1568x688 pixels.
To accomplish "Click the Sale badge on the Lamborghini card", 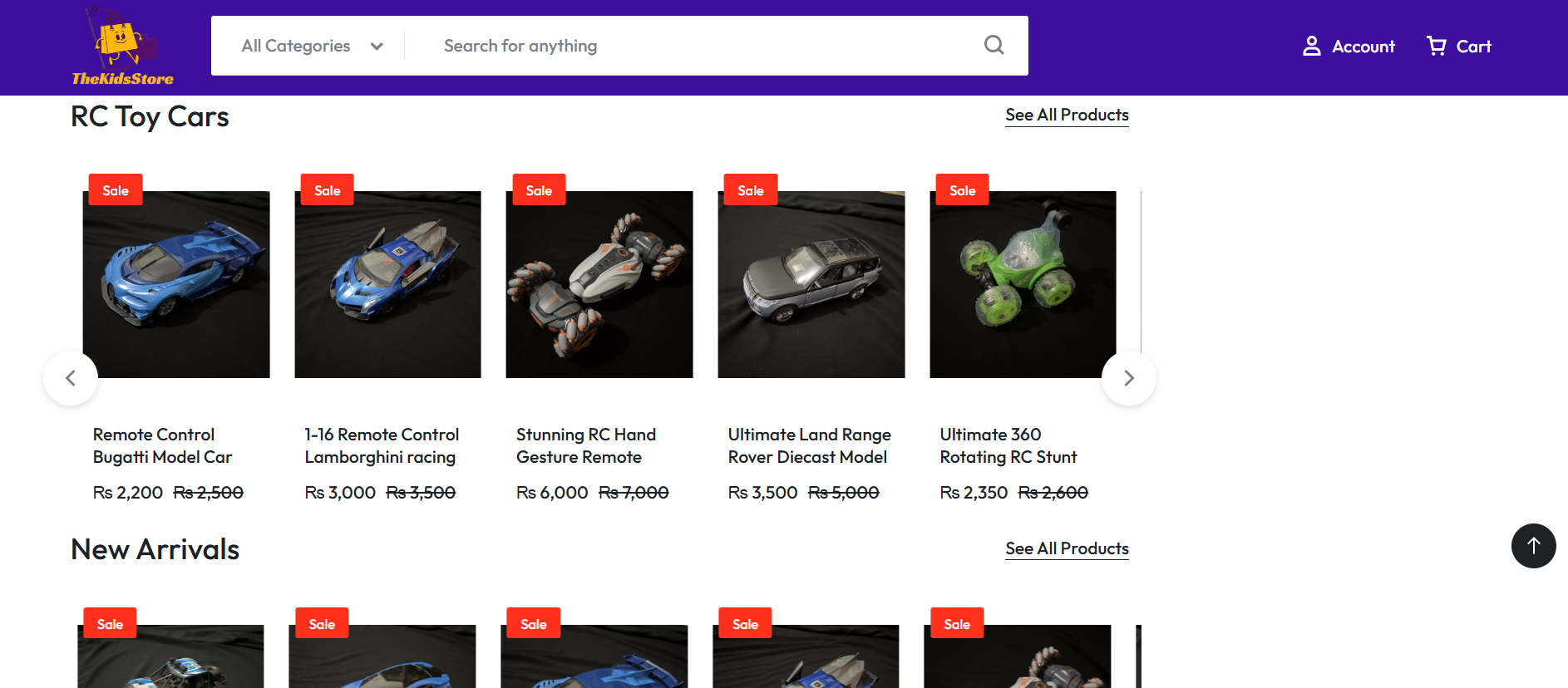I will click(x=328, y=190).
